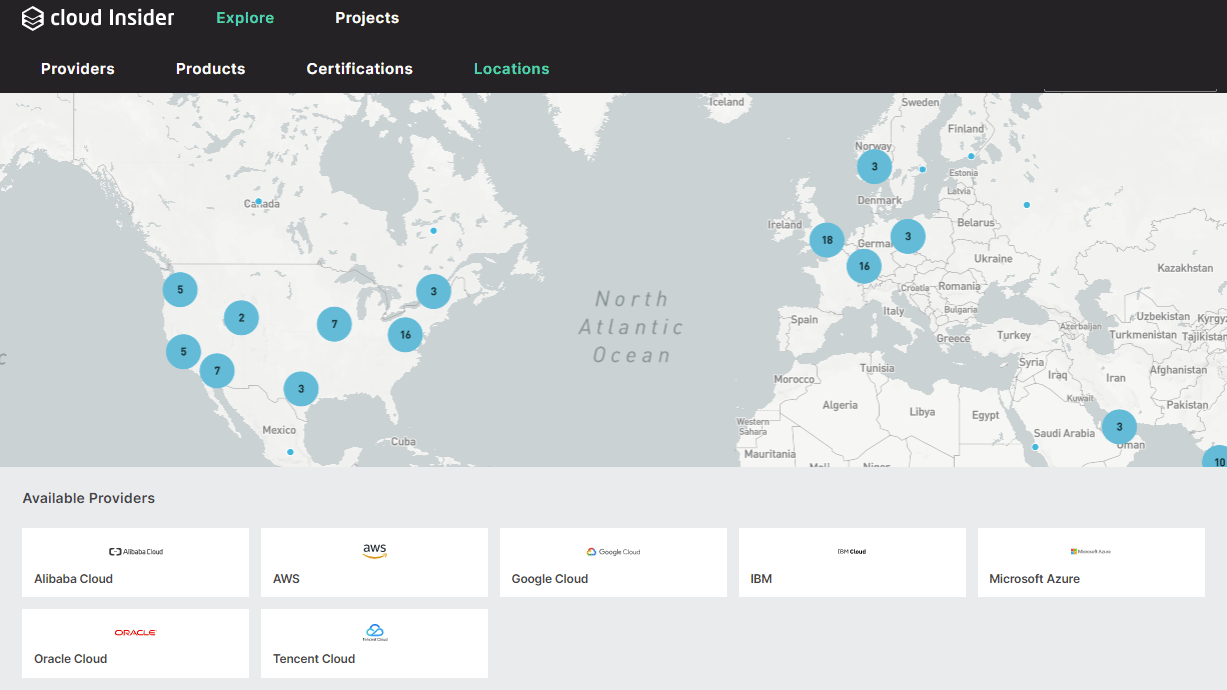Open the AWS provider card

374,563
